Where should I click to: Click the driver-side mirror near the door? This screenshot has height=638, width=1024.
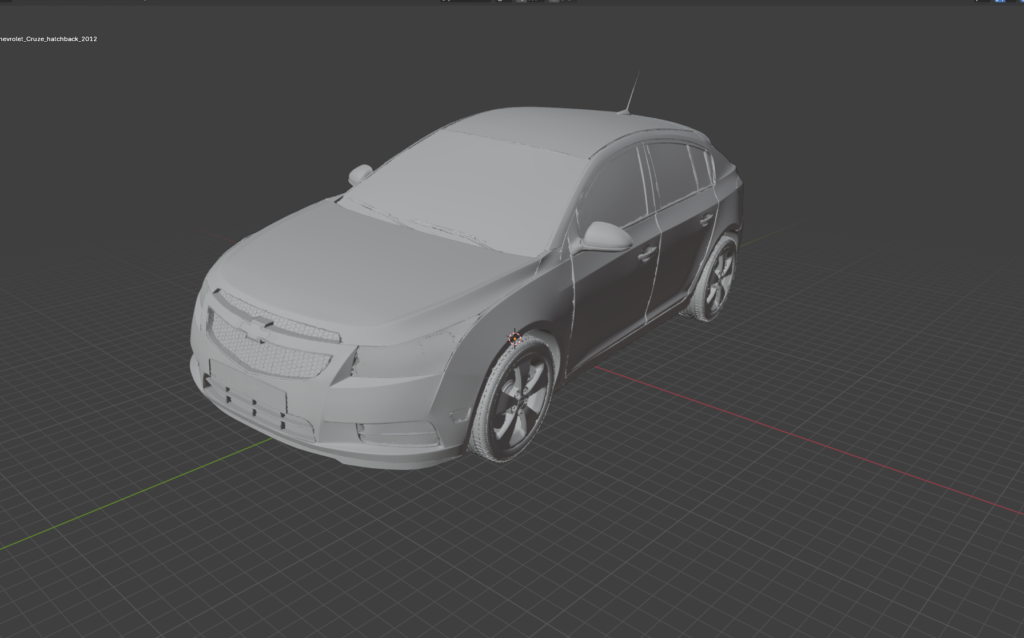[x=605, y=236]
